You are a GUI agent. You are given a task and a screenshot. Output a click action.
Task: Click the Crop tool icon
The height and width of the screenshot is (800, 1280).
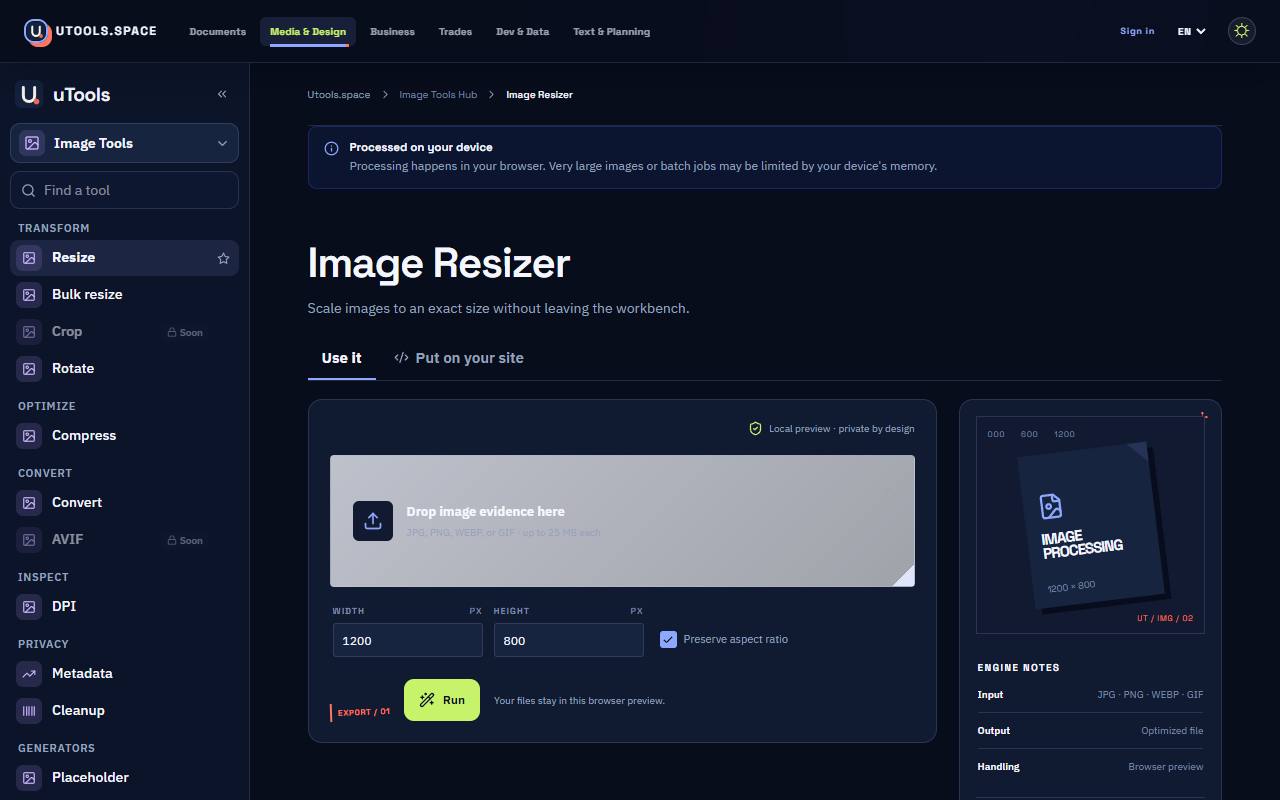coord(29,332)
